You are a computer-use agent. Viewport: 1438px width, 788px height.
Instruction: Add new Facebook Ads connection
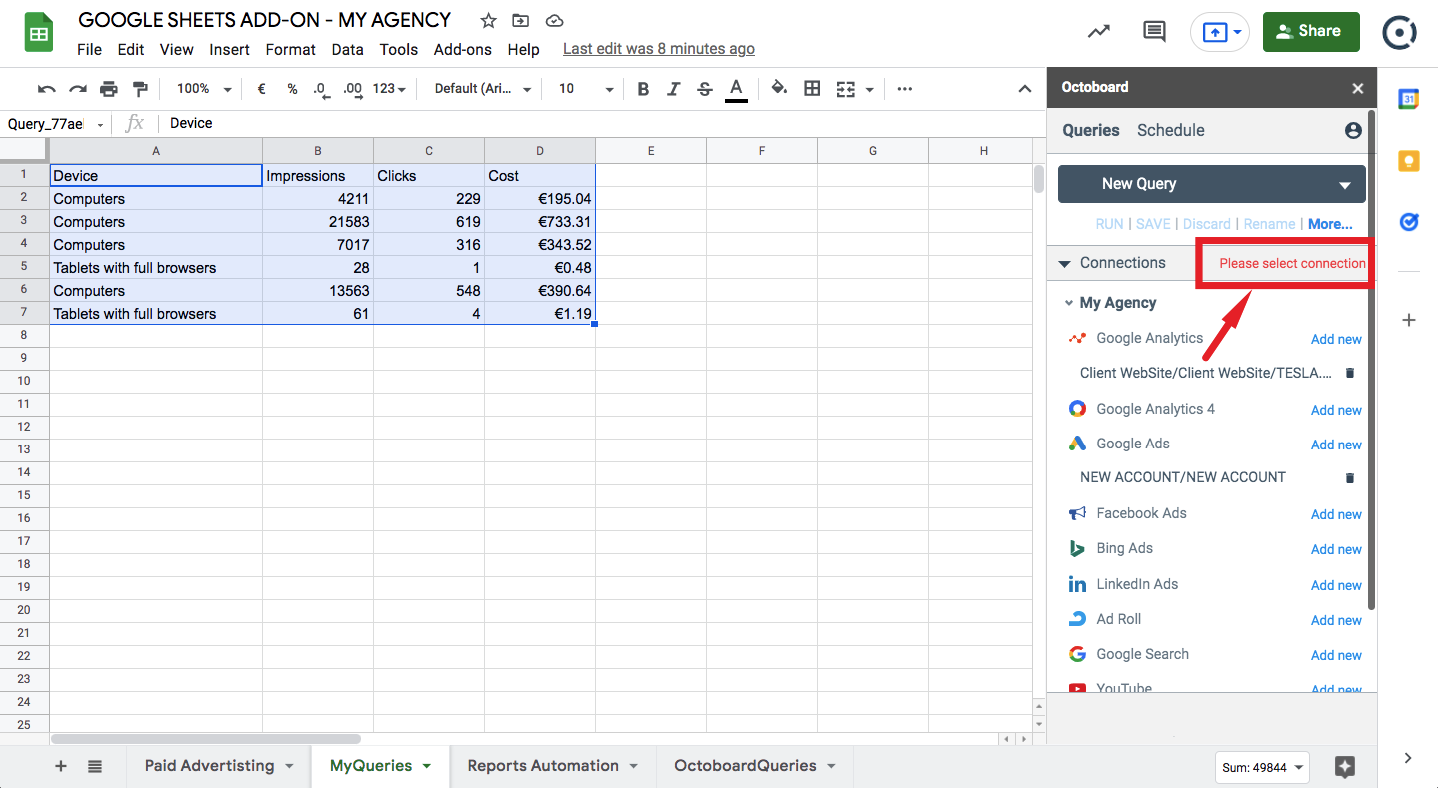tap(1336, 514)
